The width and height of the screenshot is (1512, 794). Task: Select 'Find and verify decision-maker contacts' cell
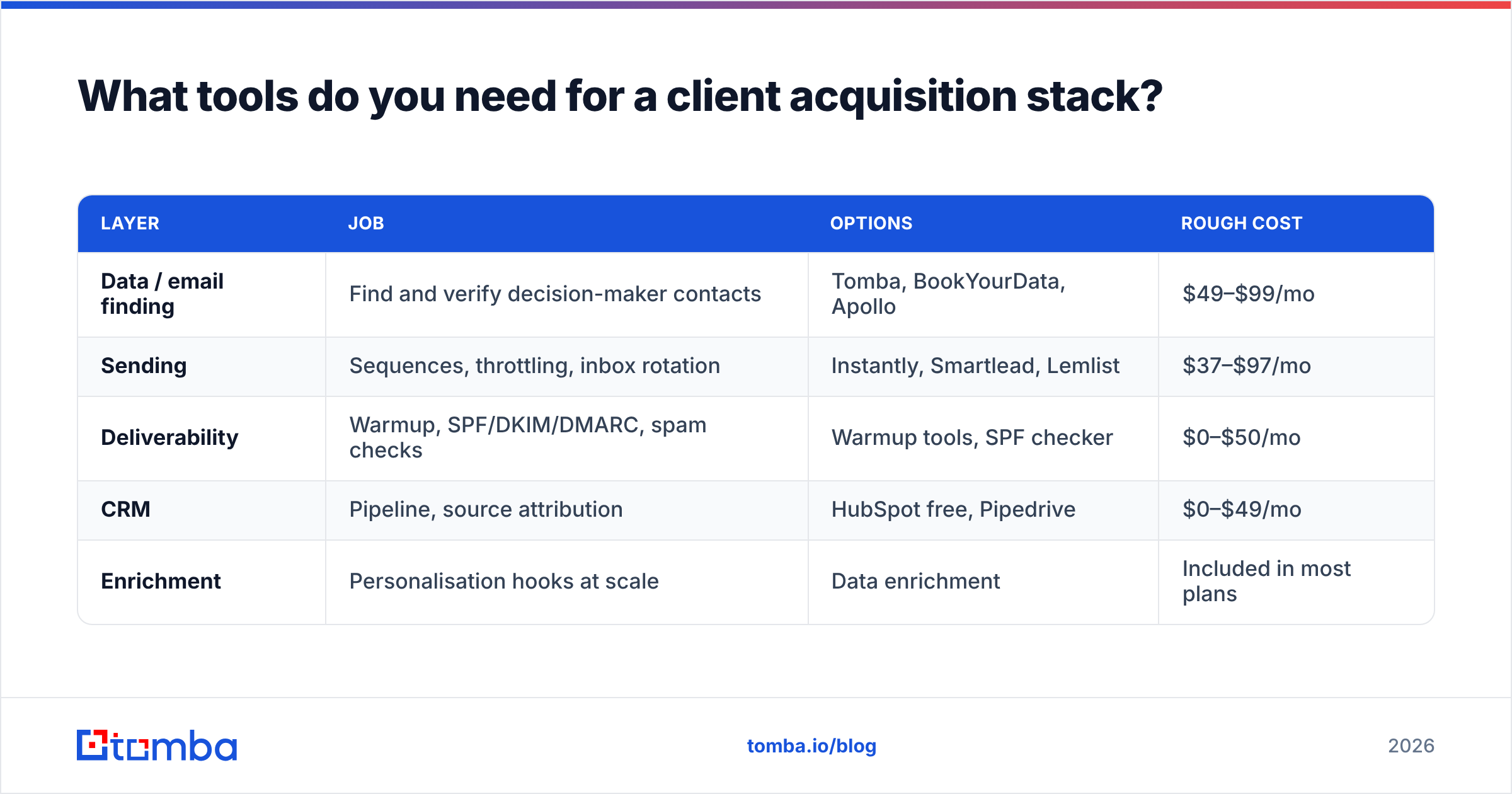566,294
